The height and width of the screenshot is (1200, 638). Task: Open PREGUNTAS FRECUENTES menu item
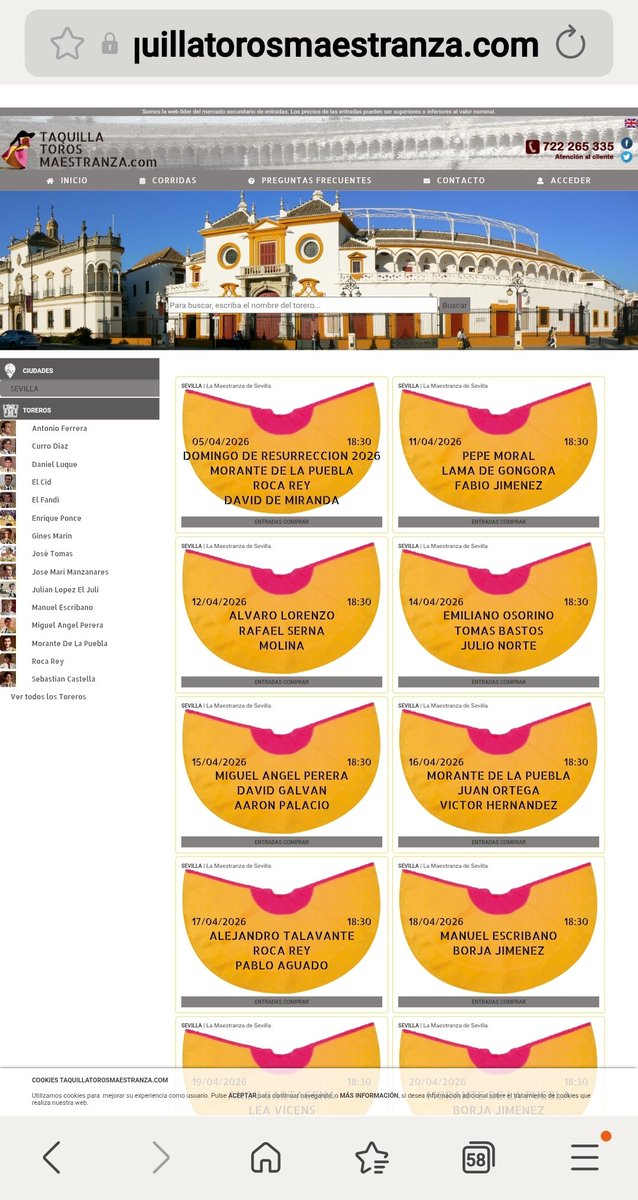[309, 180]
